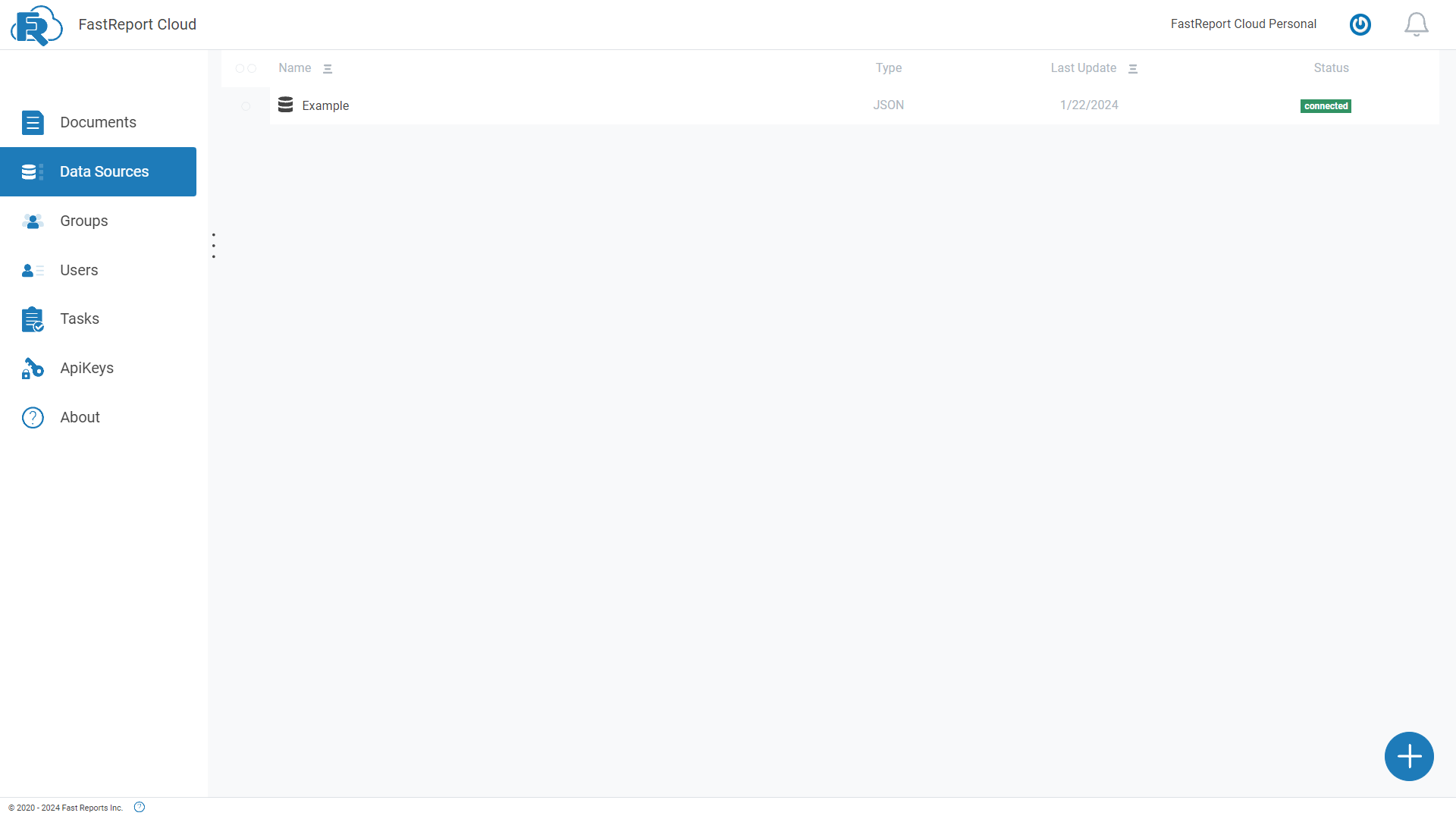This screenshot has height=819, width=1456.
Task: Click the Groups icon in the sidebar
Action: coord(32,221)
